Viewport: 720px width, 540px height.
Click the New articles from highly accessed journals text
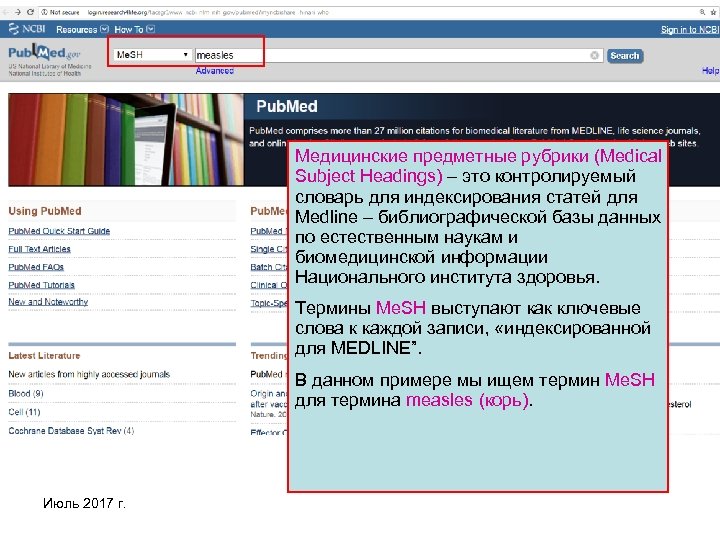(x=89, y=374)
